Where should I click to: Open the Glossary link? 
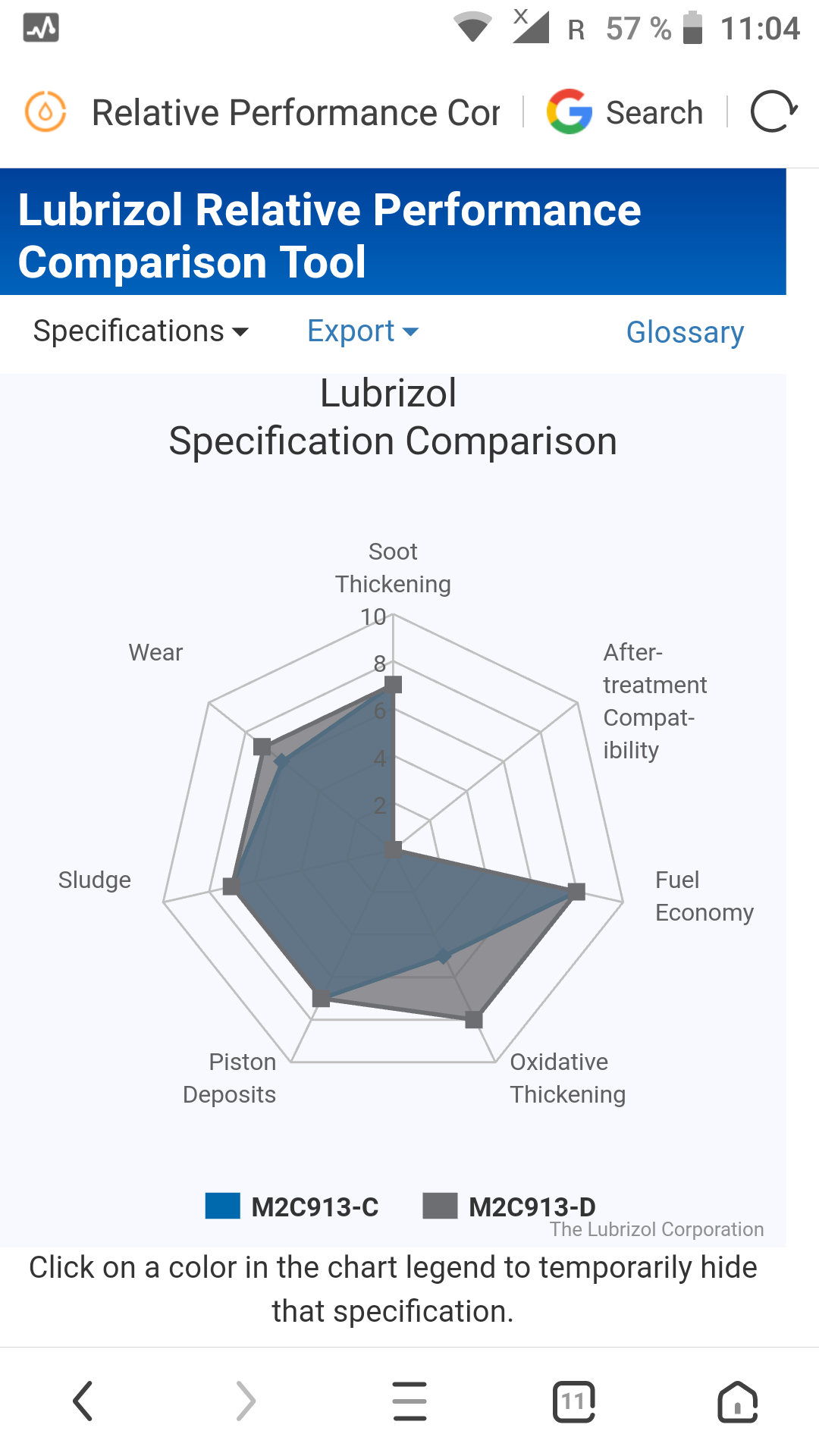685,332
